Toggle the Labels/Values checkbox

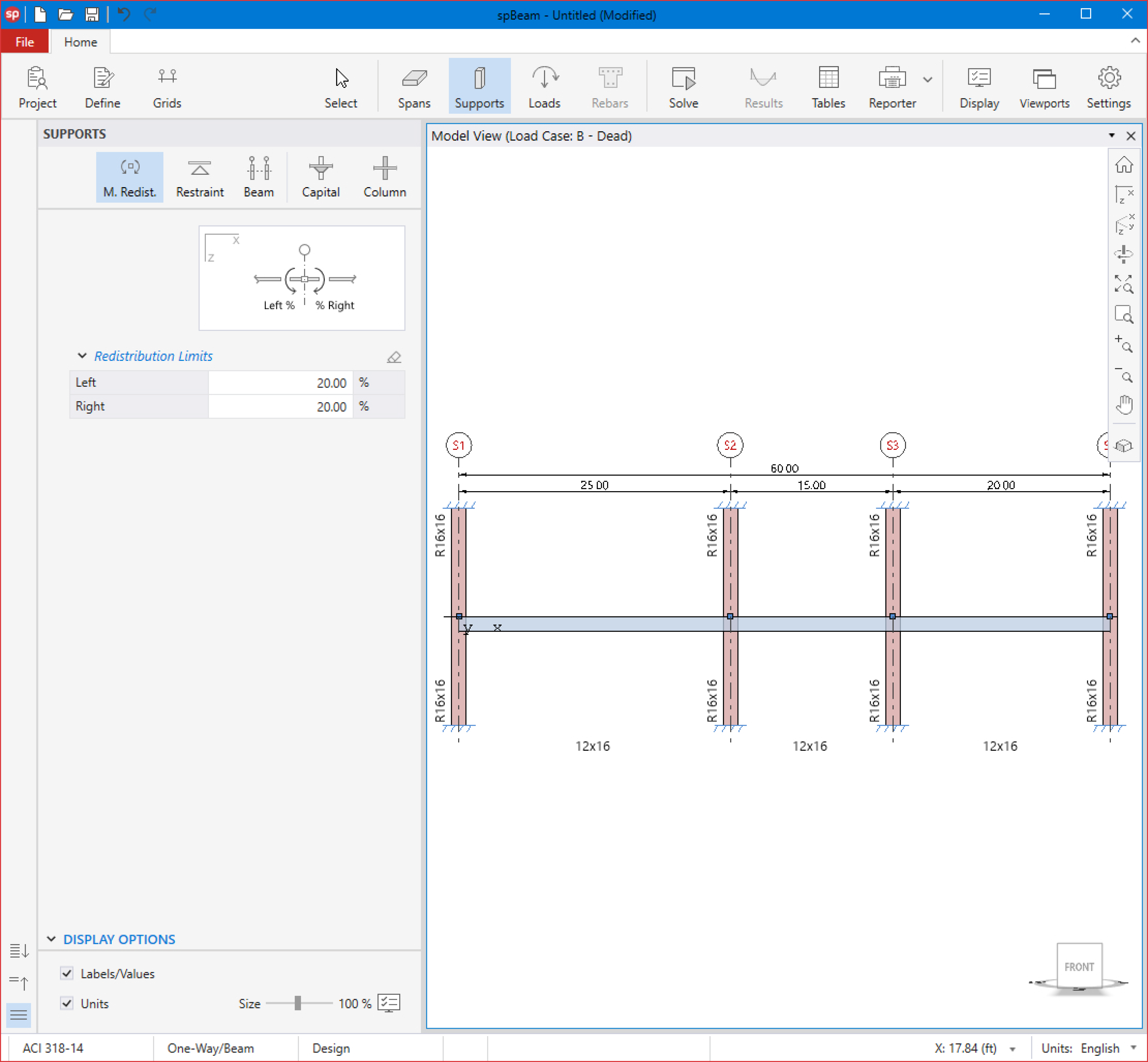(x=67, y=973)
